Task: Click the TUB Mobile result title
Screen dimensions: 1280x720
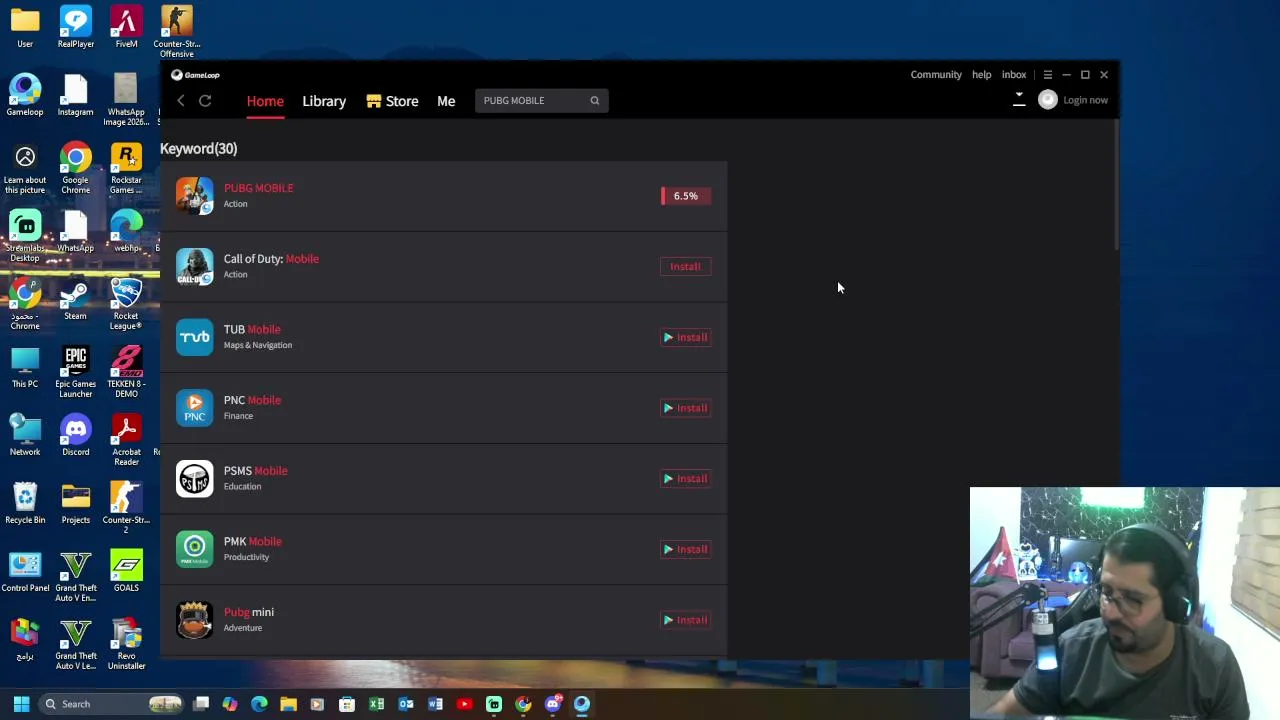Action: pos(252,329)
